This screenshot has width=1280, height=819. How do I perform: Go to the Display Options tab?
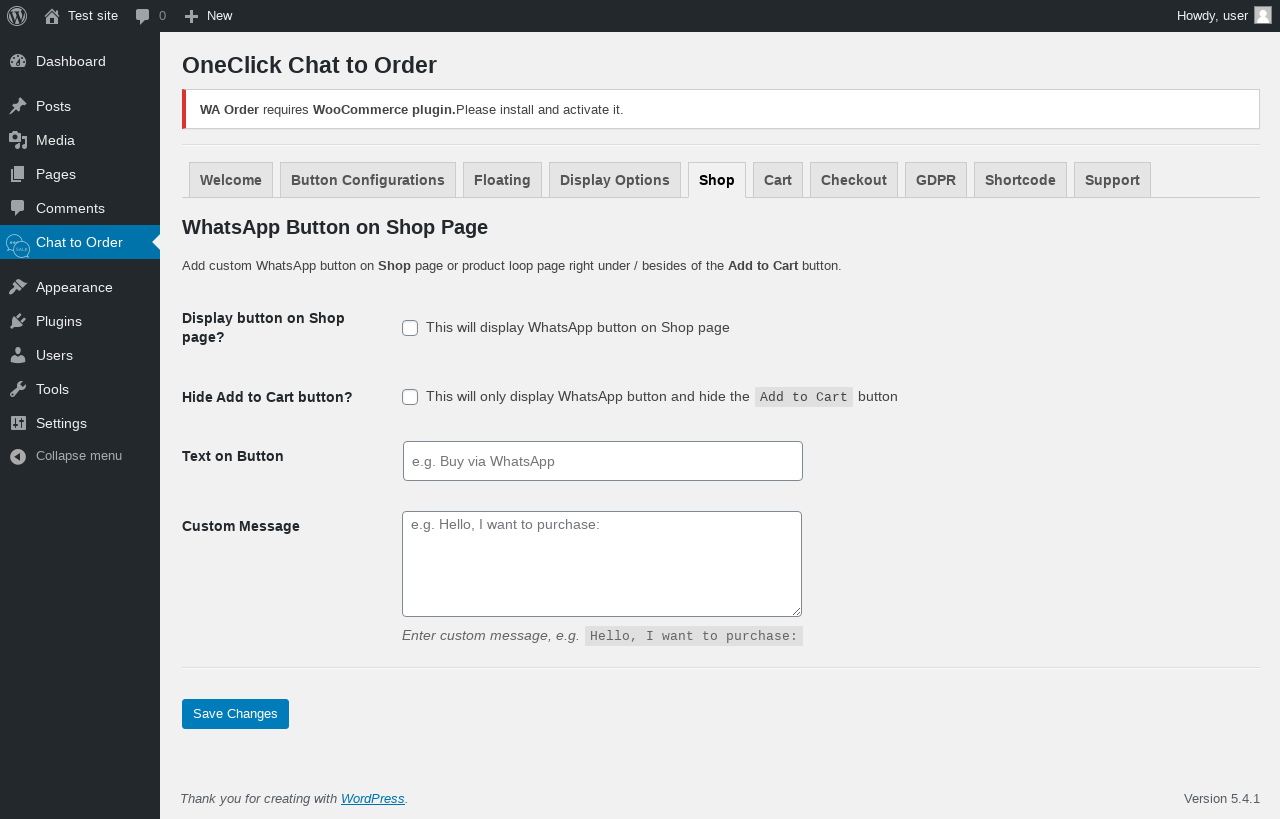click(615, 180)
